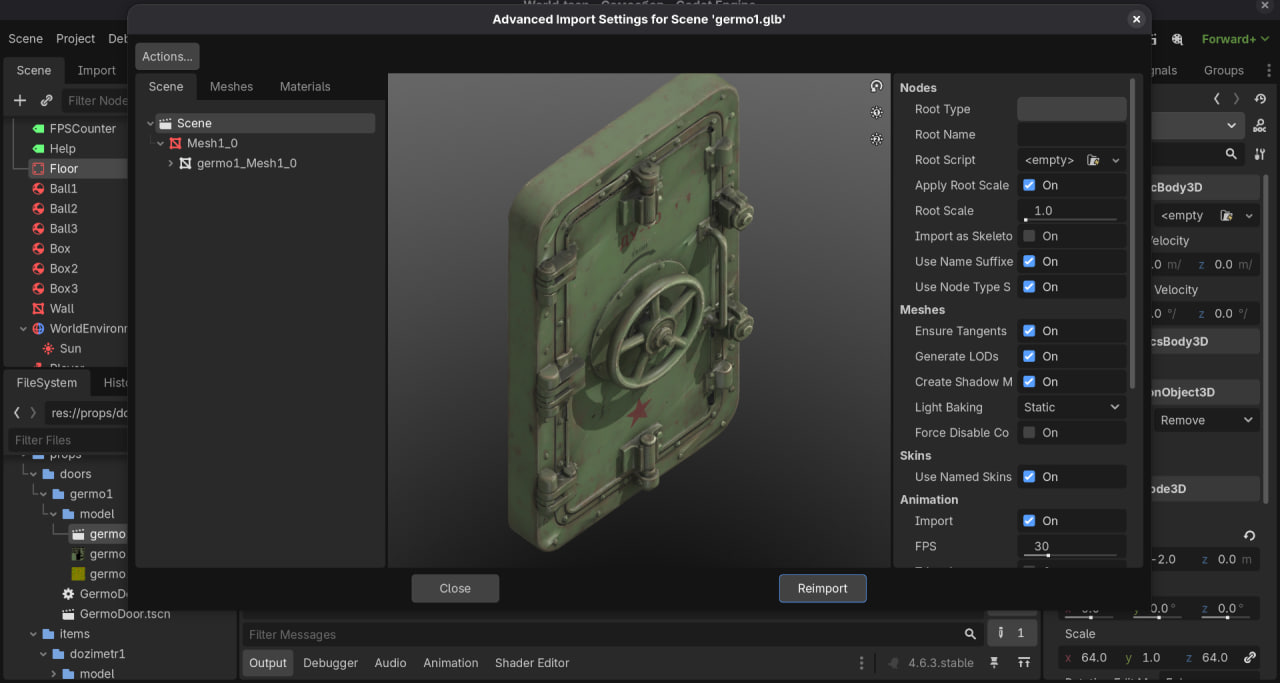
Task: Enable Force Disable Compression checkbox
Action: 1029,433
